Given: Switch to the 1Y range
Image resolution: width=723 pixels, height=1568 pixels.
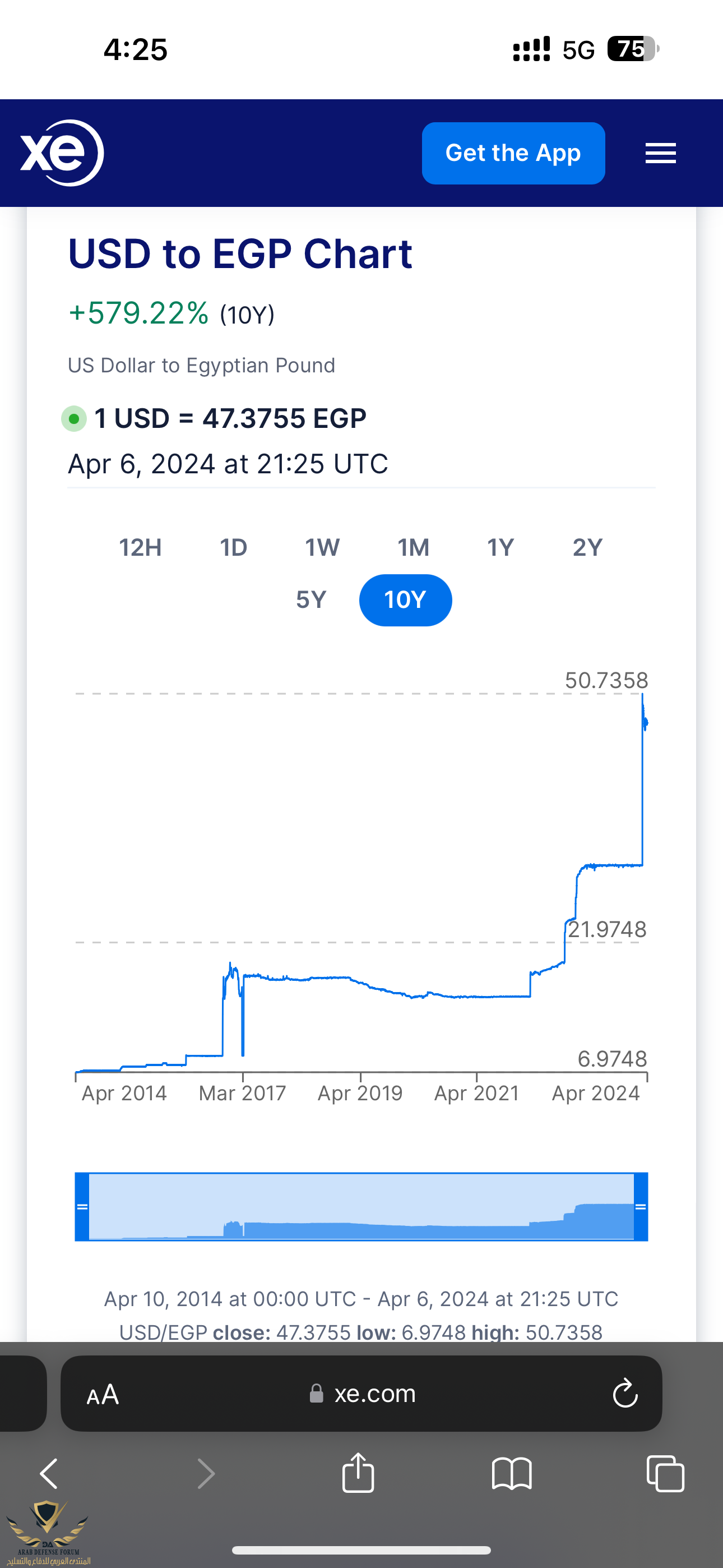Looking at the screenshot, I should tap(500, 548).
